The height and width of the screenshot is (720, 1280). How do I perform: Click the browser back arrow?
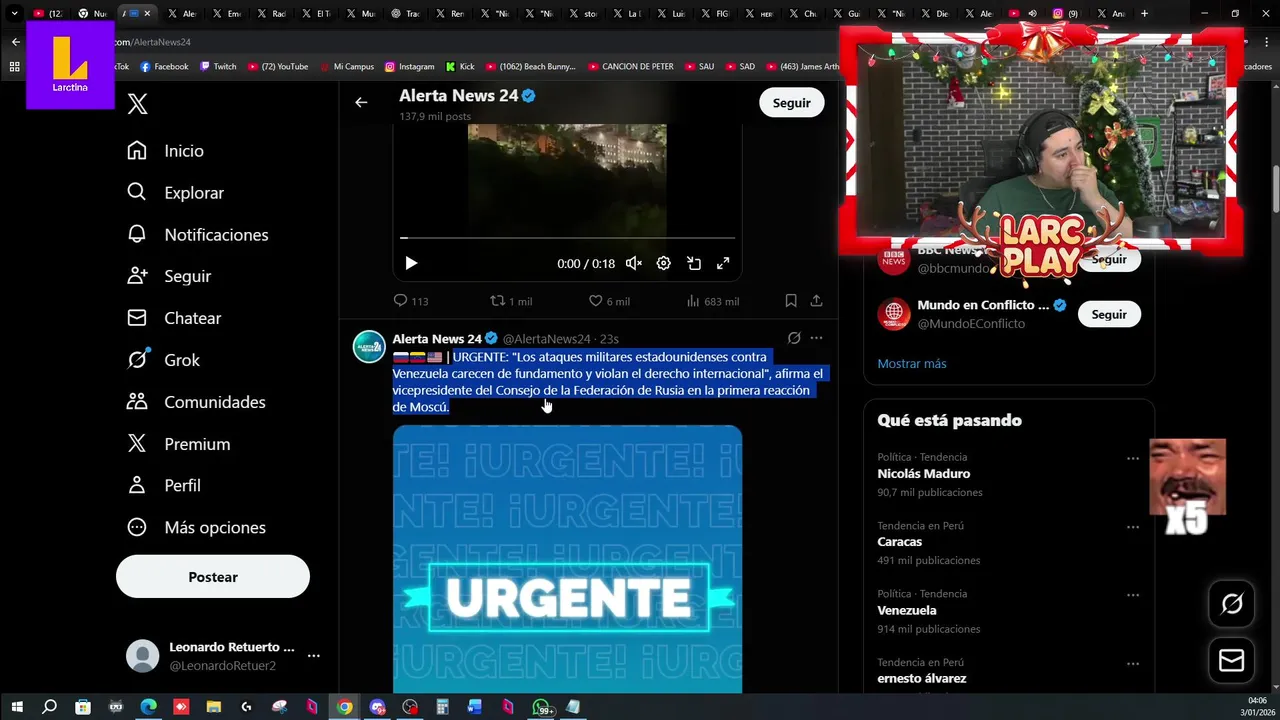(16, 42)
